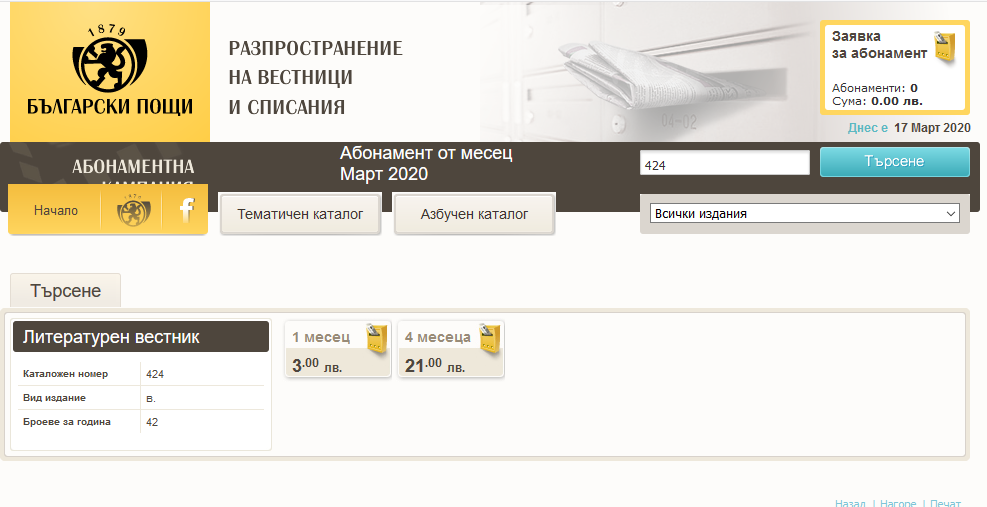Expand the Всички издания dropdown
The width and height of the screenshot is (987, 507).
coord(804,213)
